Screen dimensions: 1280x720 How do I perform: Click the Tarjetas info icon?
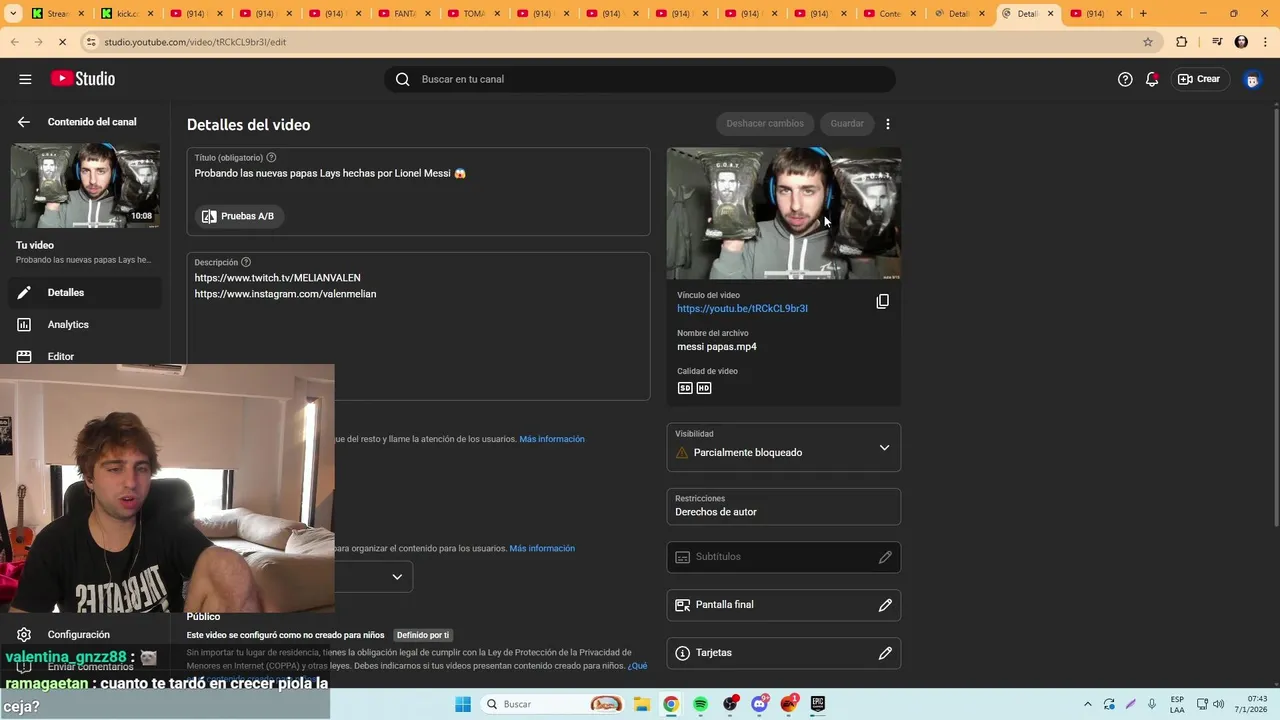coord(683,653)
